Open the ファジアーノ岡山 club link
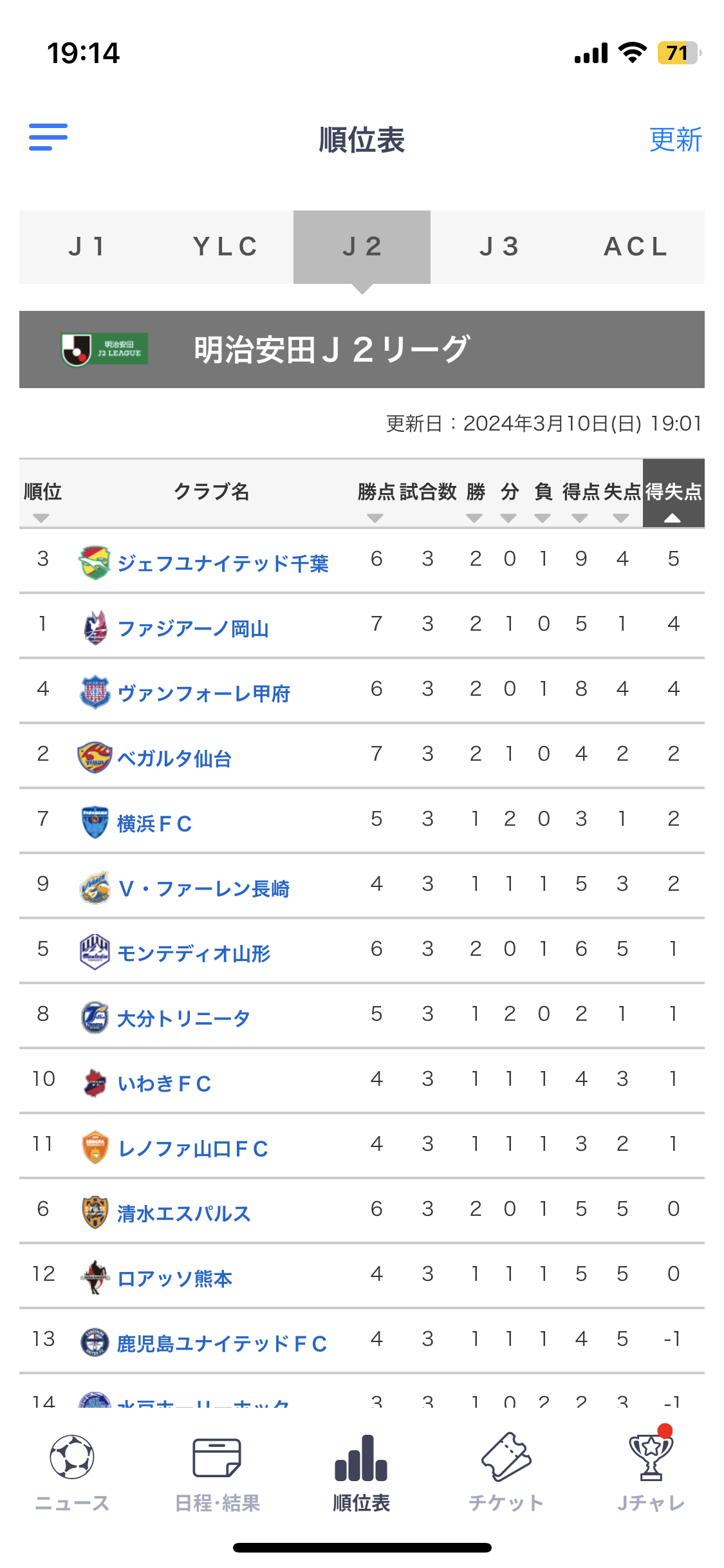 (193, 628)
